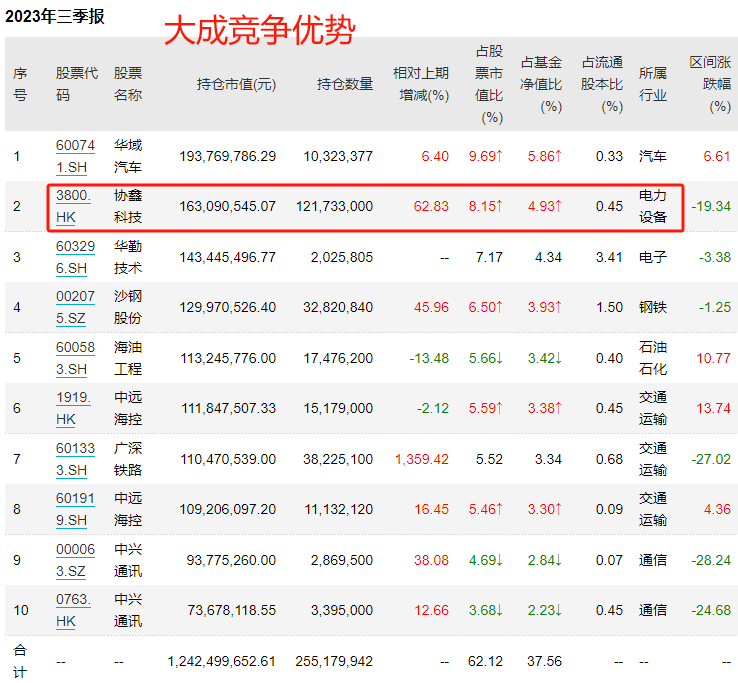Click the 相对上期增减(%) column header
Viewport: 738px width, 683px height.
tap(421, 84)
